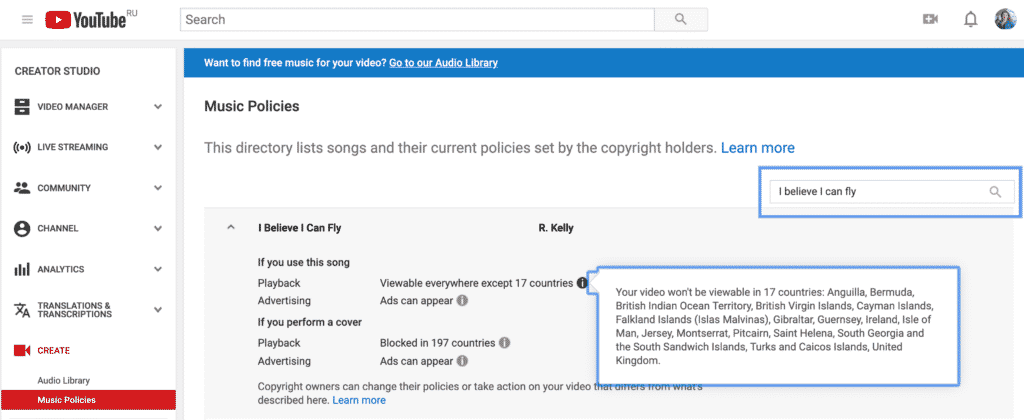Expand Translations & Transcriptions section
Viewport: 1024px width, 420px height.
(157, 310)
